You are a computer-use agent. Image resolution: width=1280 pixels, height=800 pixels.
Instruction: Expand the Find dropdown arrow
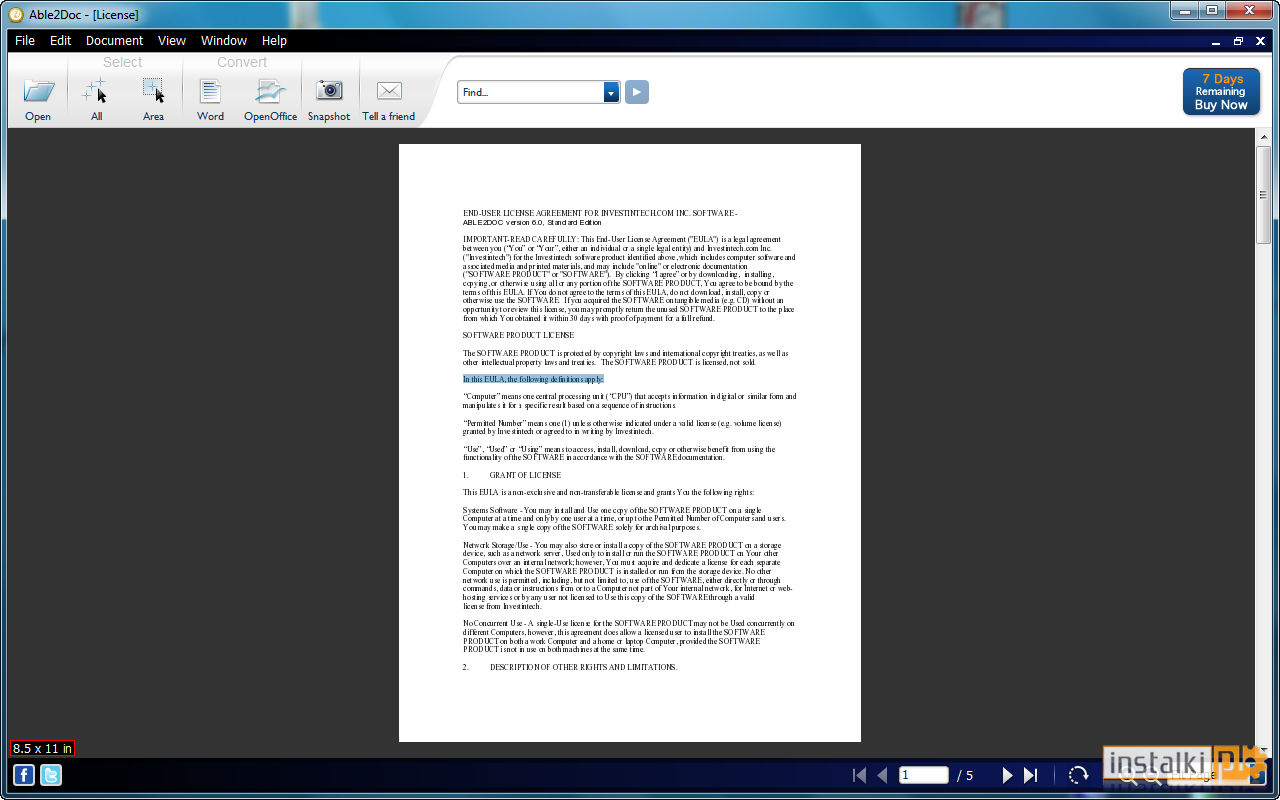click(x=611, y=92)
